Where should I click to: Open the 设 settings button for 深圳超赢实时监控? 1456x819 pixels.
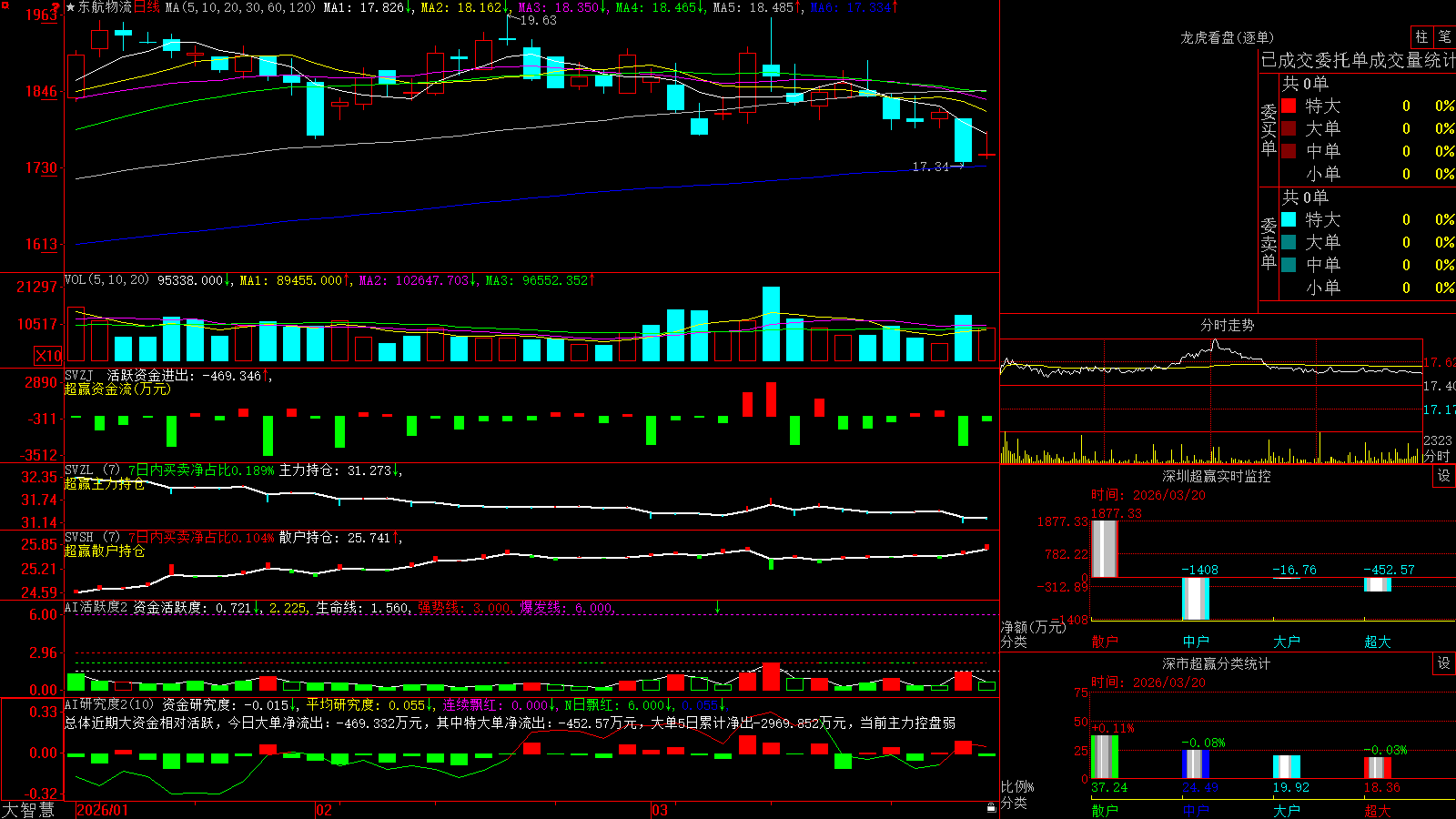(x=1444, y=476)
